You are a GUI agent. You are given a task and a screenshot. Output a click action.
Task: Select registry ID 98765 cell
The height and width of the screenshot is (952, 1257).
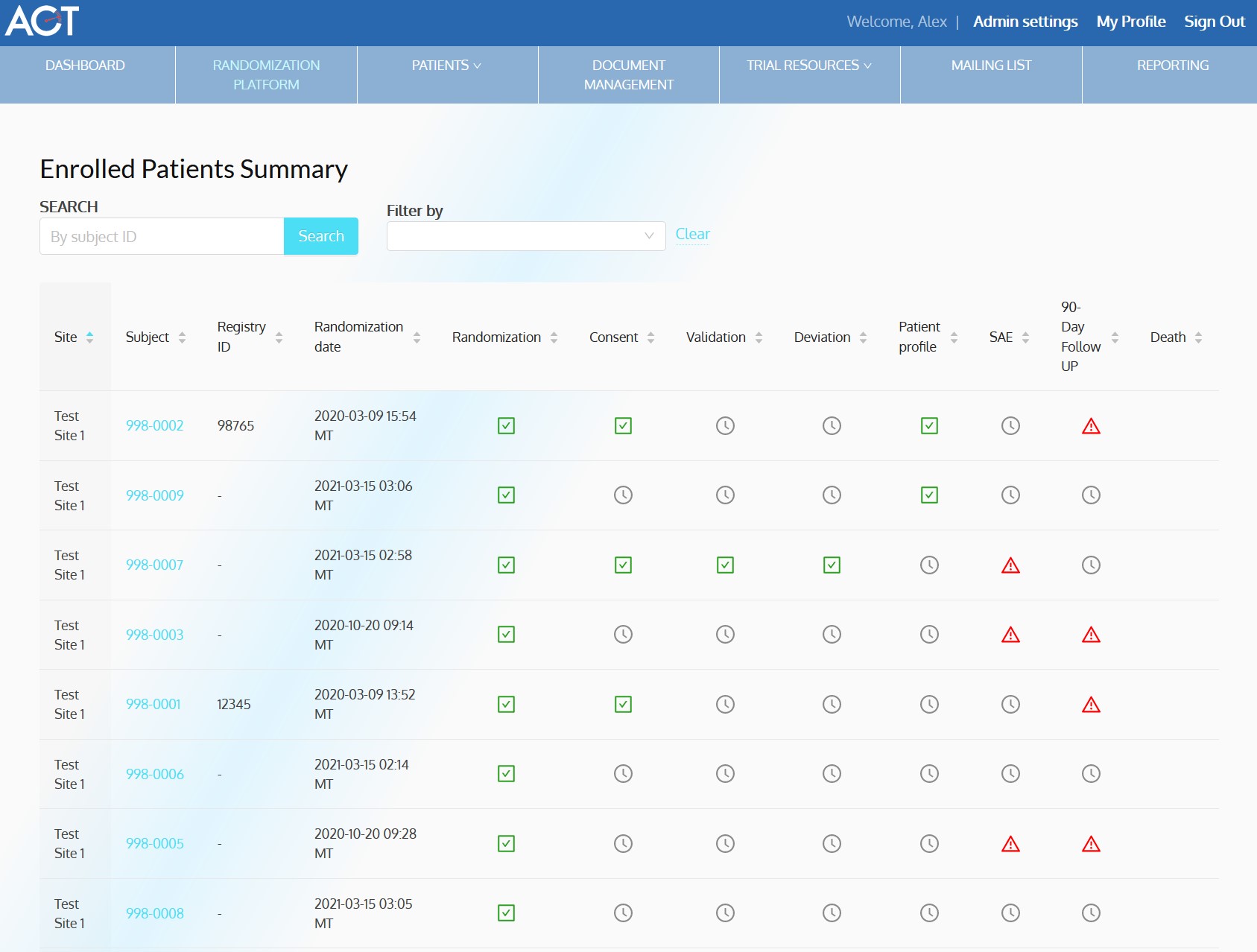click(x=235, y=425)
